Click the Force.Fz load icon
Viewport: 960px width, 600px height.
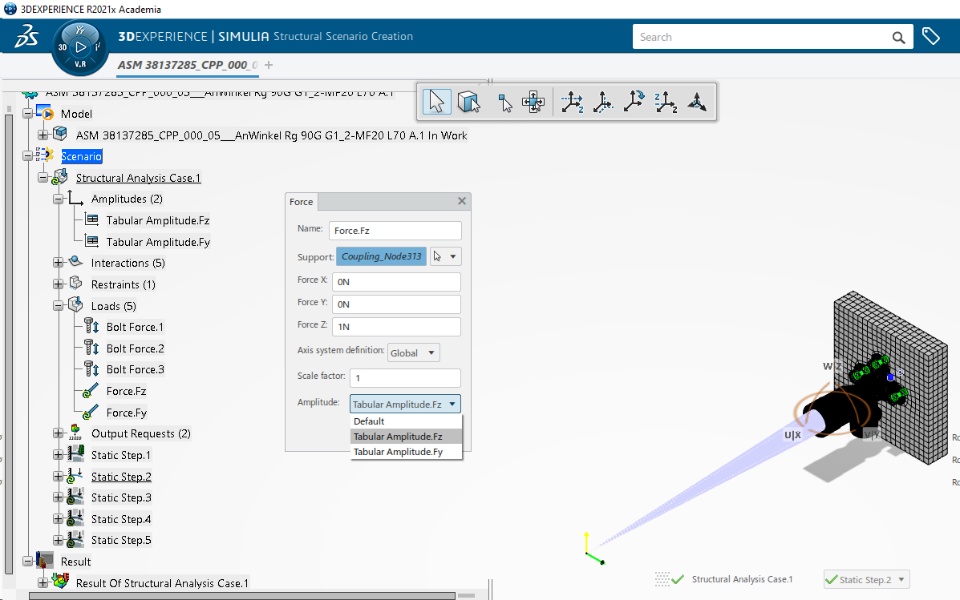(91, 391)
